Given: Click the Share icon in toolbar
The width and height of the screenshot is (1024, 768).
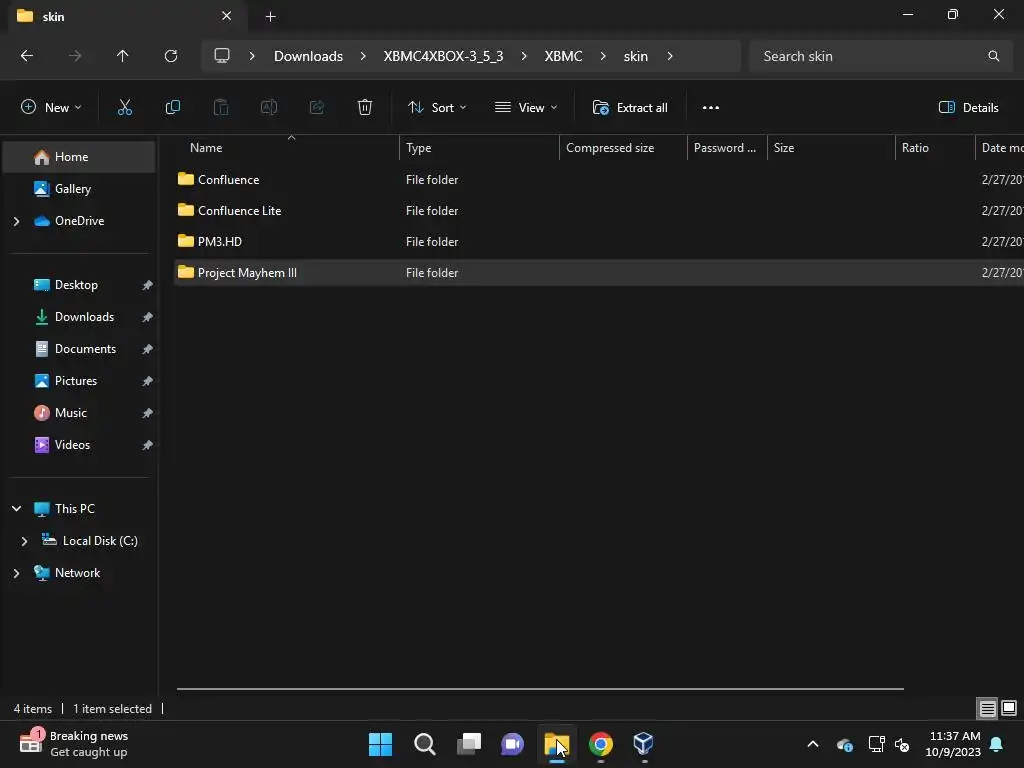Looking at the screenshot, I should pos(317,108).
